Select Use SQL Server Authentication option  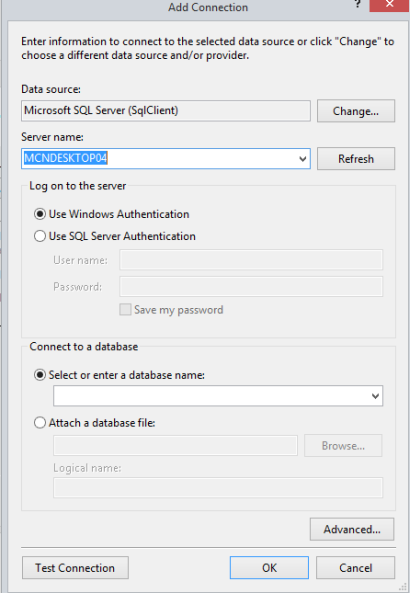point(40,236)
